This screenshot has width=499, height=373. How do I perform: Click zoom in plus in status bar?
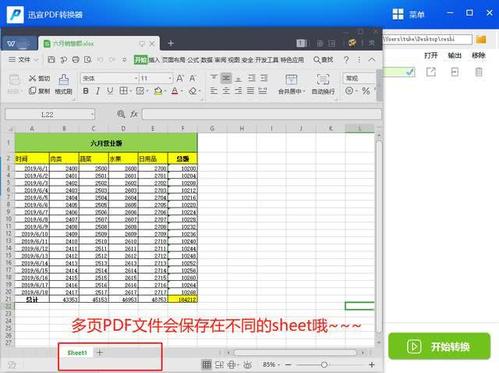(372, 365)
